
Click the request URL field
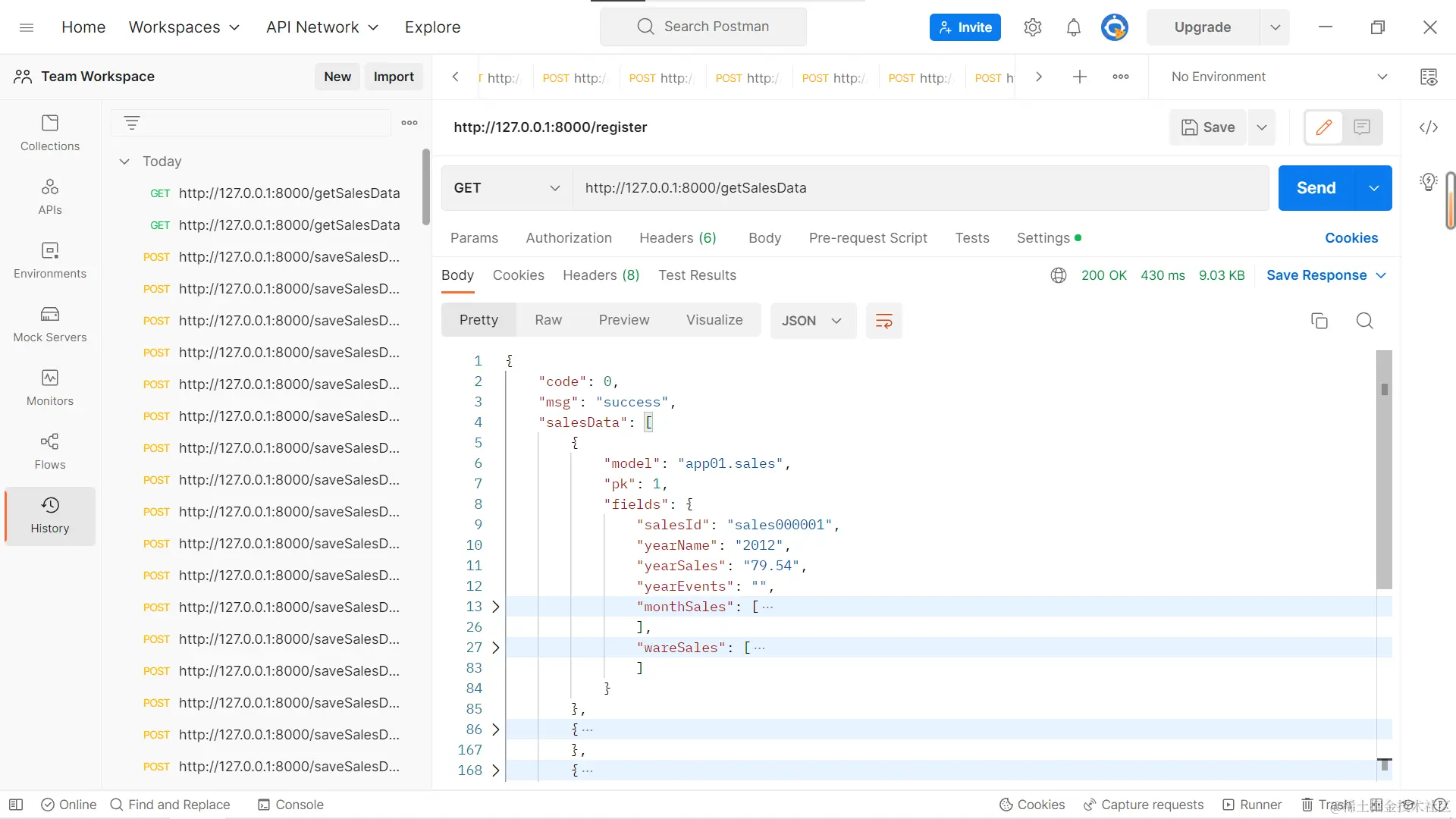click(x=921, y=188)
